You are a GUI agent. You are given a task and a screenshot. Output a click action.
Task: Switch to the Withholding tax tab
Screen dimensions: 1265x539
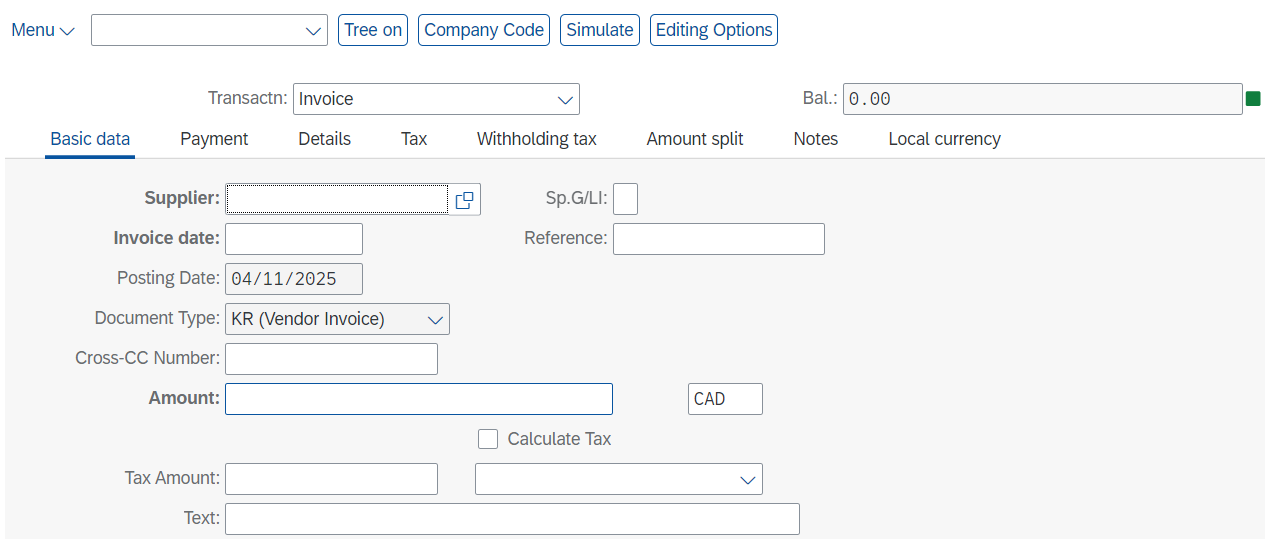(537, 139)
